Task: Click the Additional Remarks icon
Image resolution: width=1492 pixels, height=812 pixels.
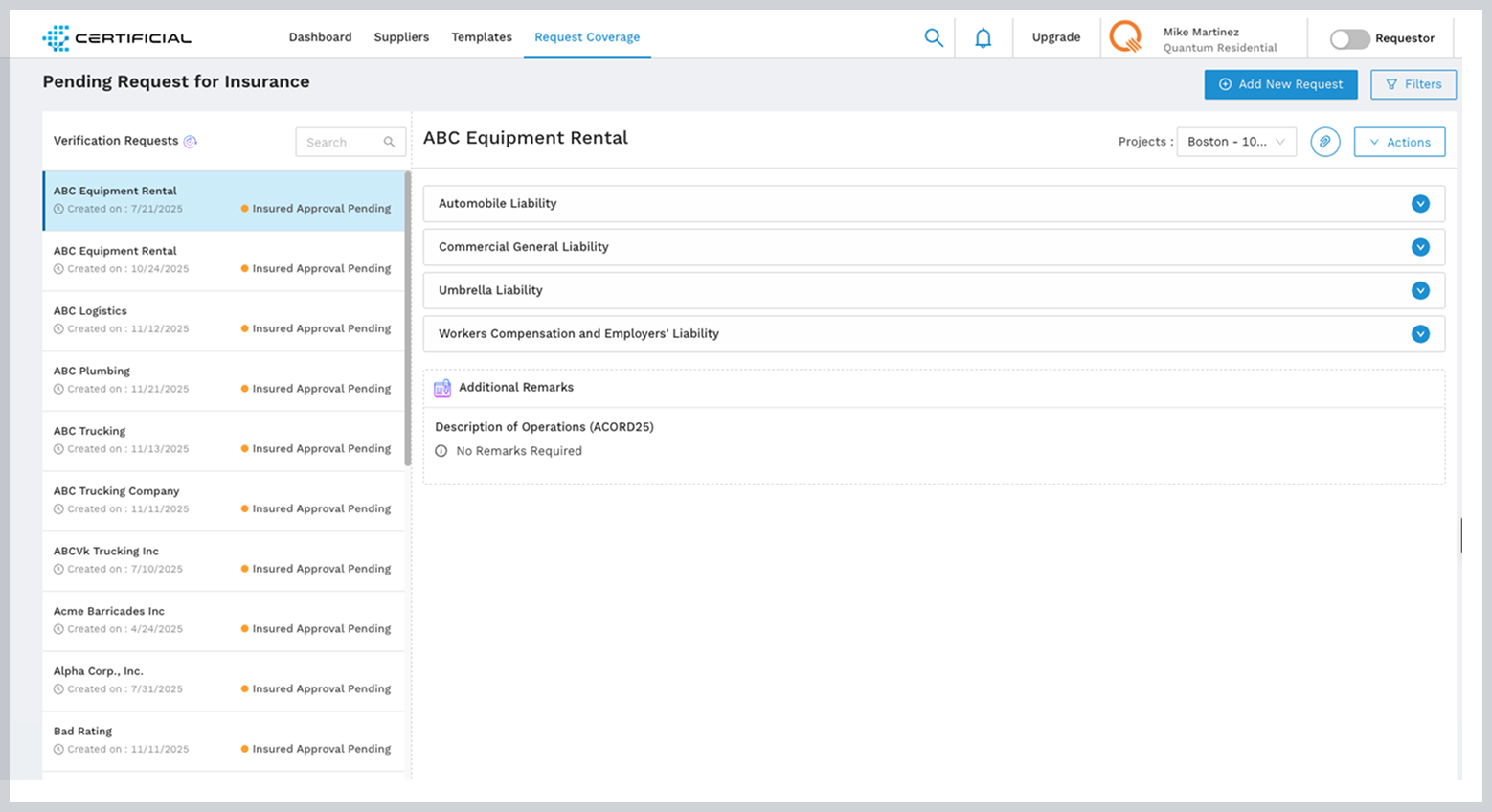Action: pyautogui.click(x=442, y=388)
